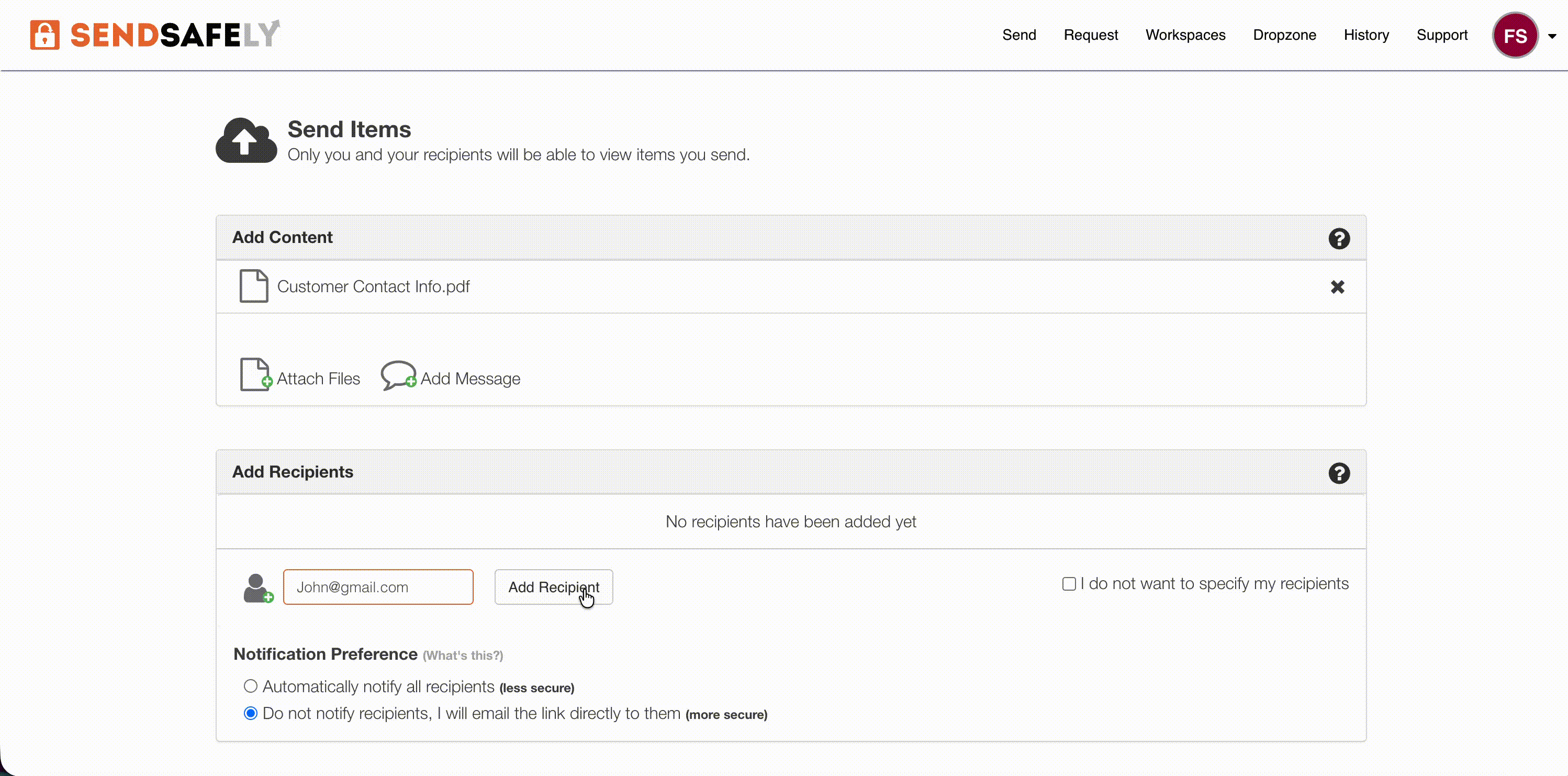The width and height of the screenshot is (1568, 776).
Task: Open the FS user avatar
Action: (1515, 35)
